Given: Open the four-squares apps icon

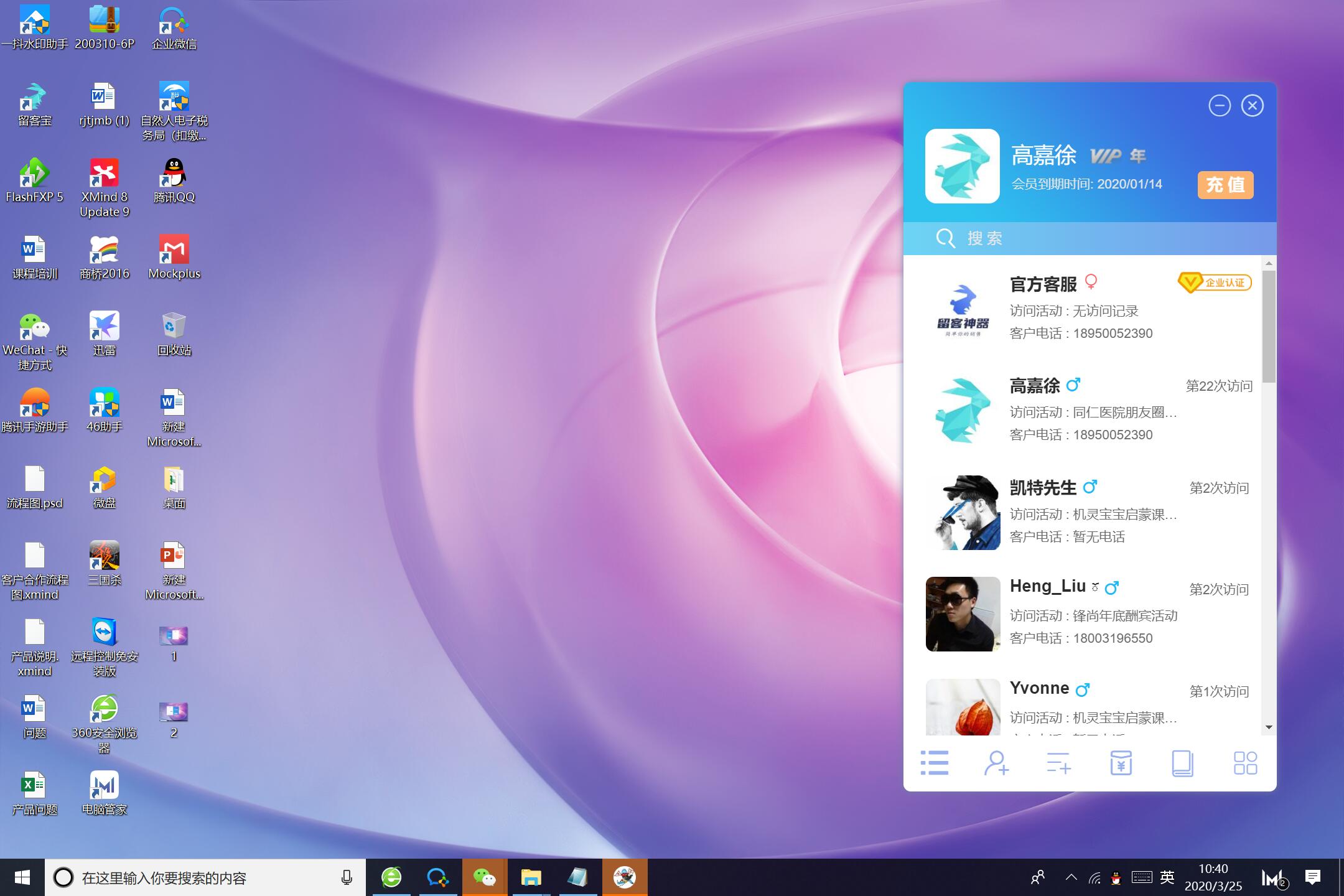Looking at the screenshot, I should pyautogui.click(x=1245, y=763).
